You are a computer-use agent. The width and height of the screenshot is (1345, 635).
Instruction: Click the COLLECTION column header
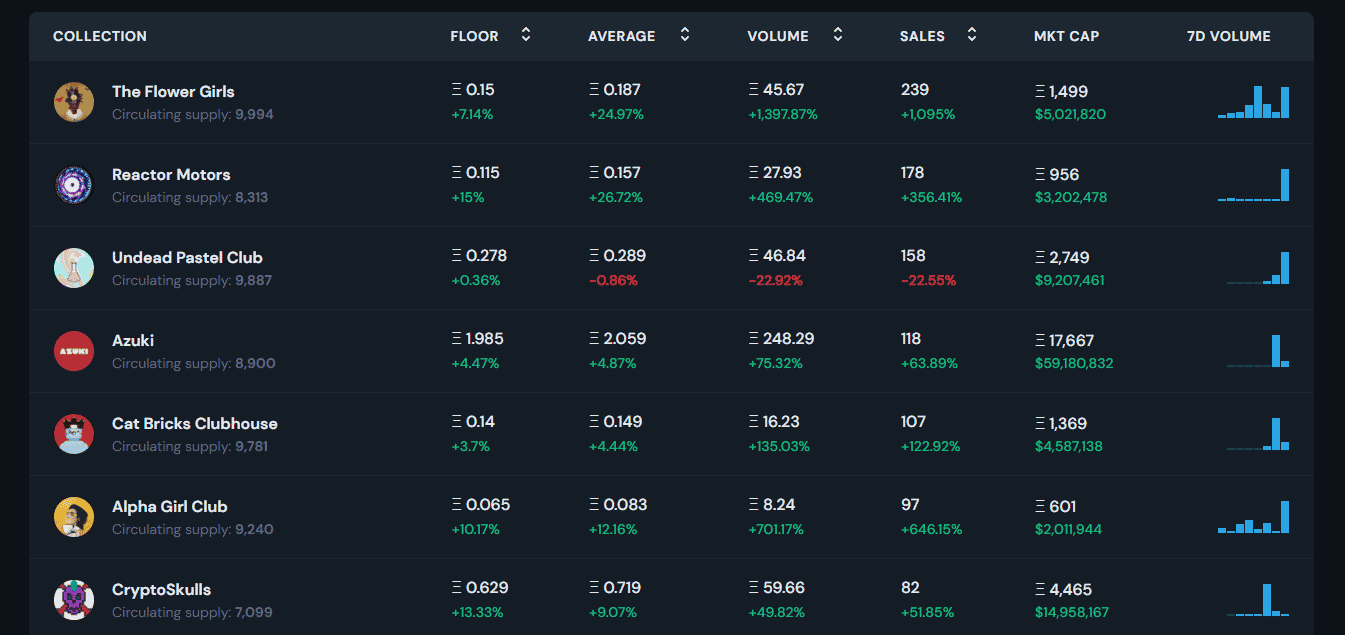pyautogui.click(x=100, y=36)
